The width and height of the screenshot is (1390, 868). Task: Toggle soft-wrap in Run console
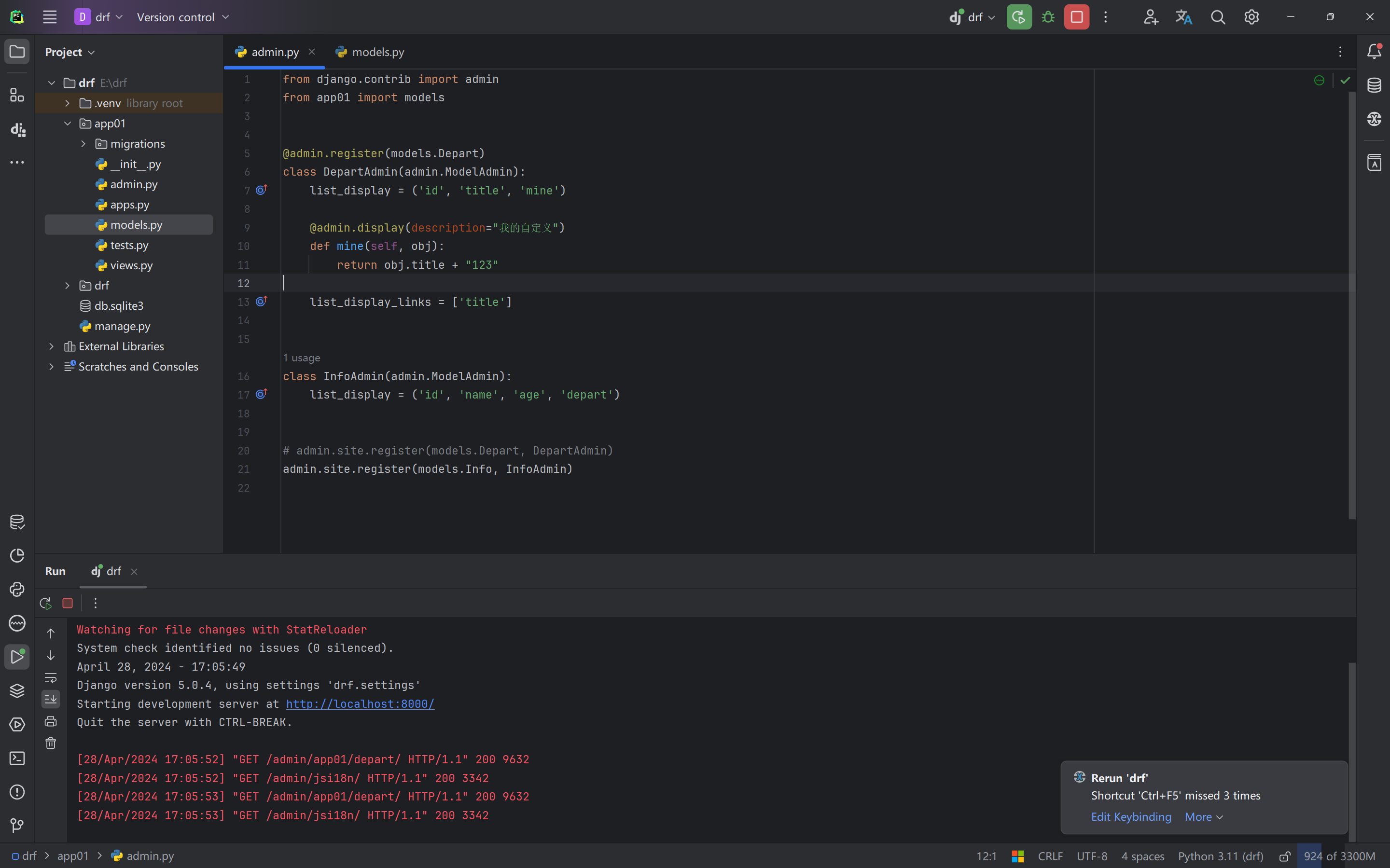pyautogui.click(x=51, y=677)
